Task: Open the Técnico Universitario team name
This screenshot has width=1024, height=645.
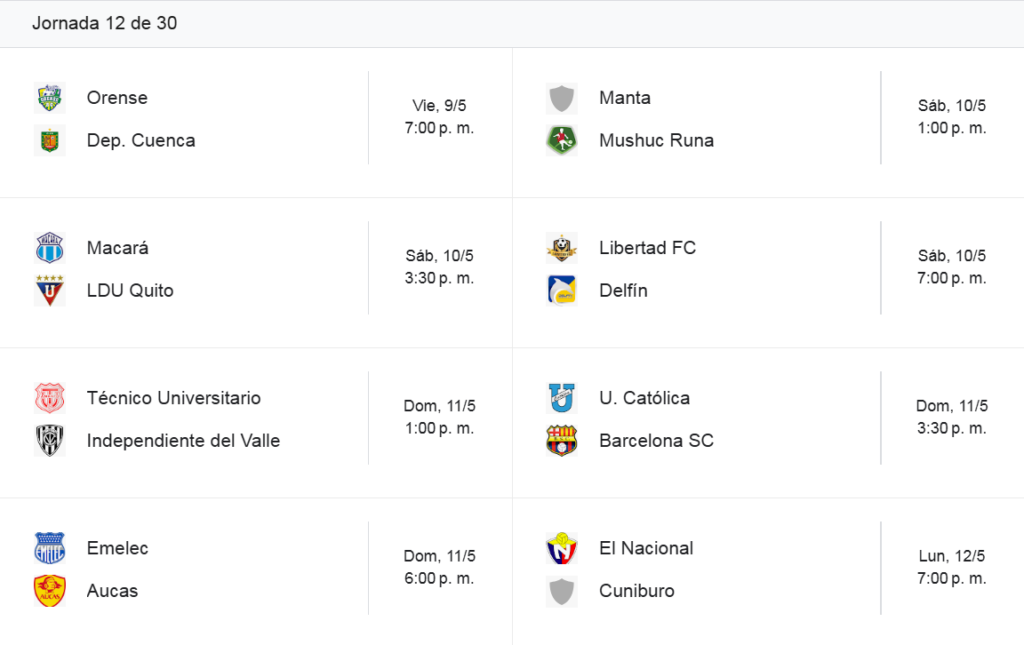Action: (x=174, y=398)
